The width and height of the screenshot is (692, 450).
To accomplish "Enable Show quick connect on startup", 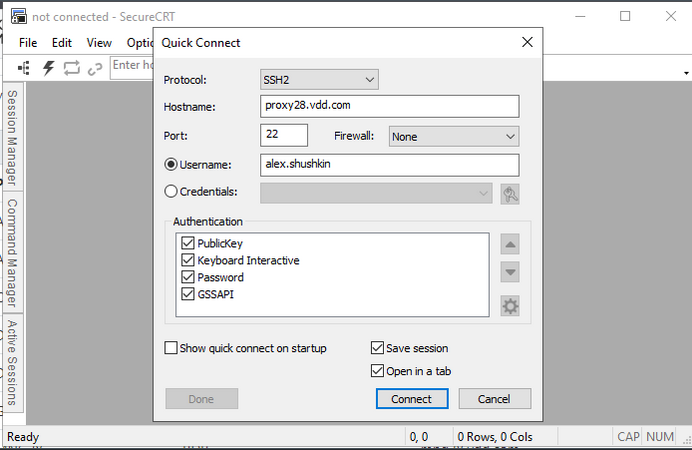I will coord(172,348).
